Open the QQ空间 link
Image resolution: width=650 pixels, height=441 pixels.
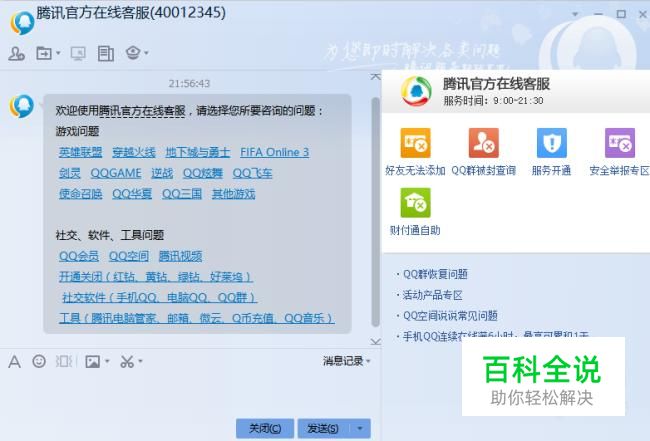(x=129, y=256)
